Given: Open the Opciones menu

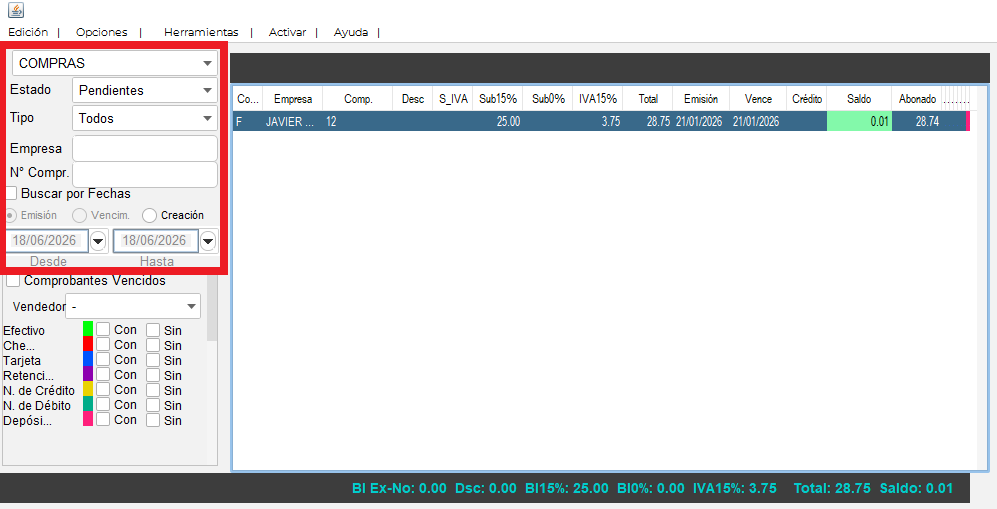Looking at the screenshot, I should tap(102, 32).
